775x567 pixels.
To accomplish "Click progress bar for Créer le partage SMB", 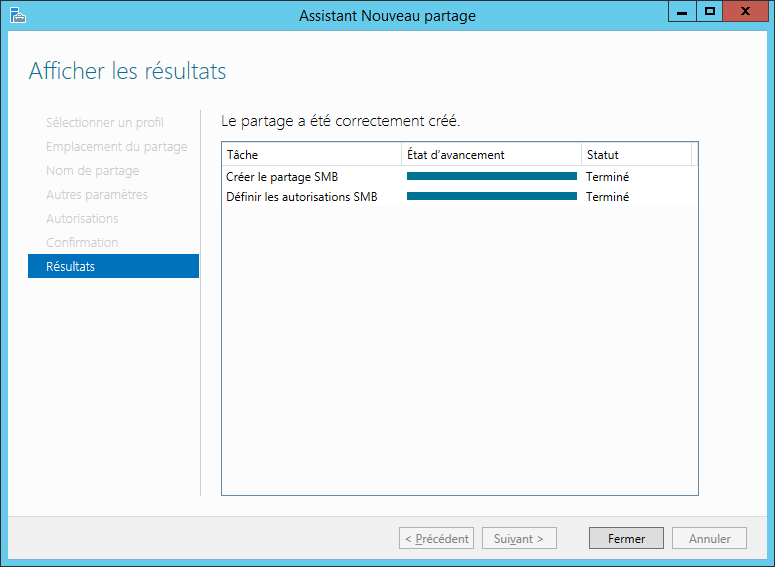I will pos(492,176).
